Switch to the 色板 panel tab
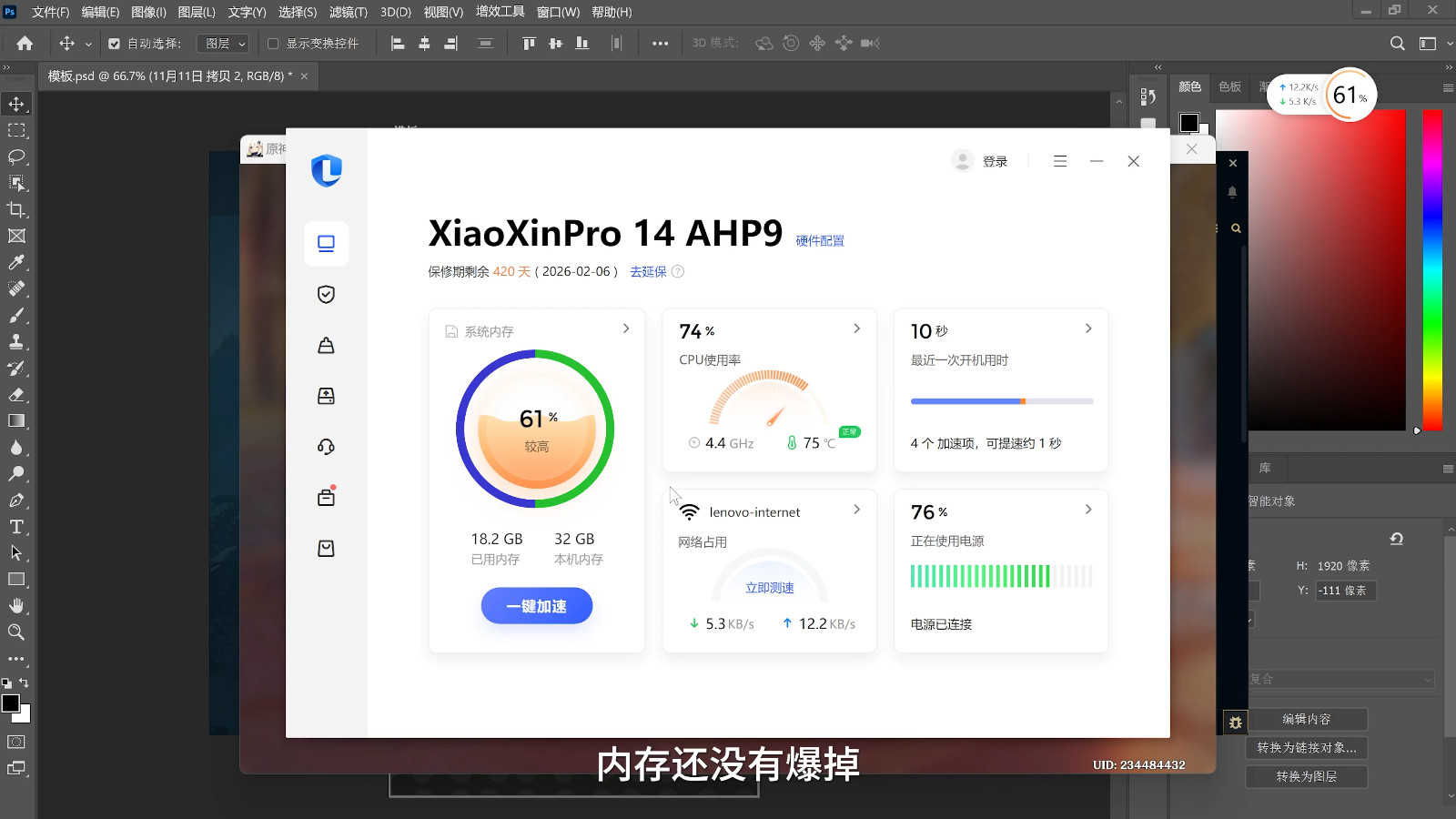This screenshot has height=819, width=1456. coord(1229,86)
